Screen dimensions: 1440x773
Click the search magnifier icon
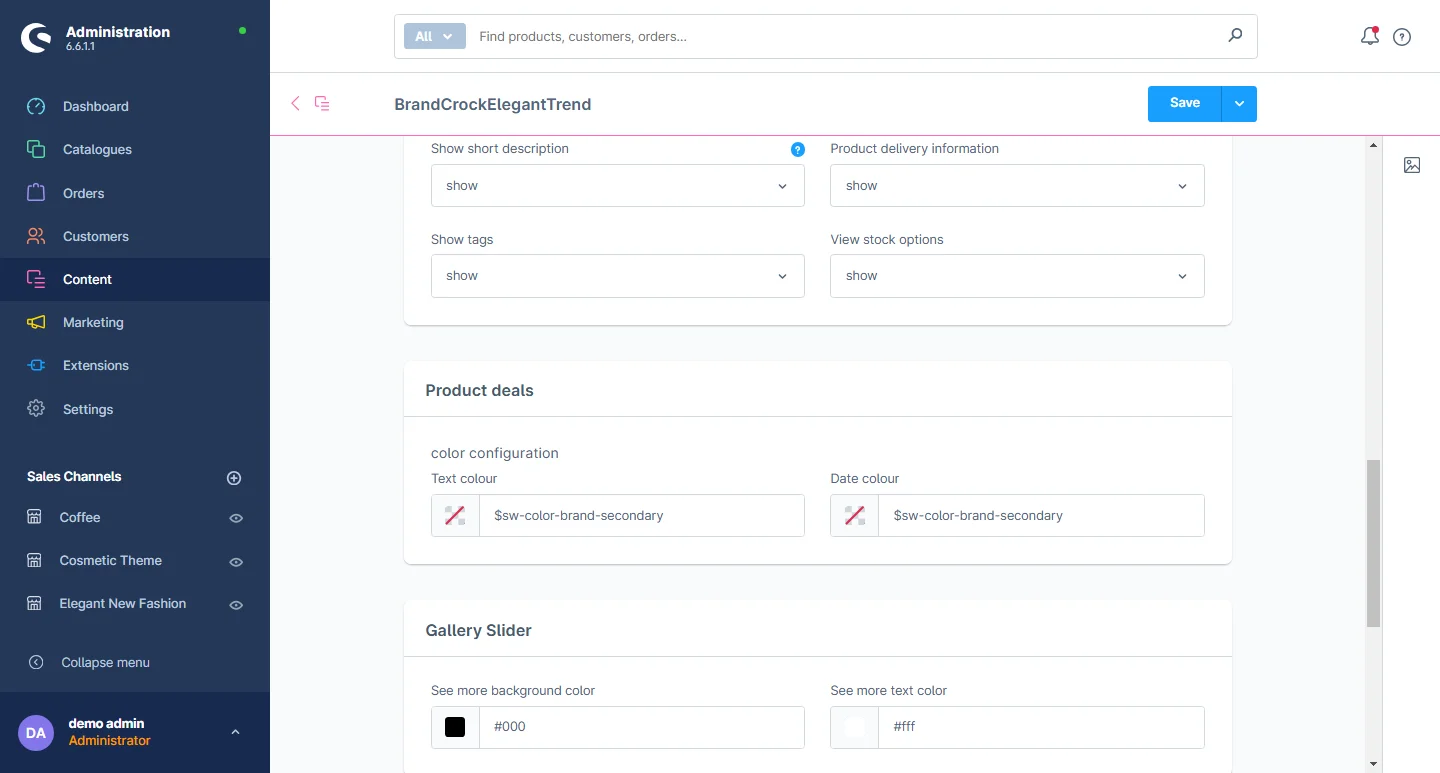pos(1235,36)
